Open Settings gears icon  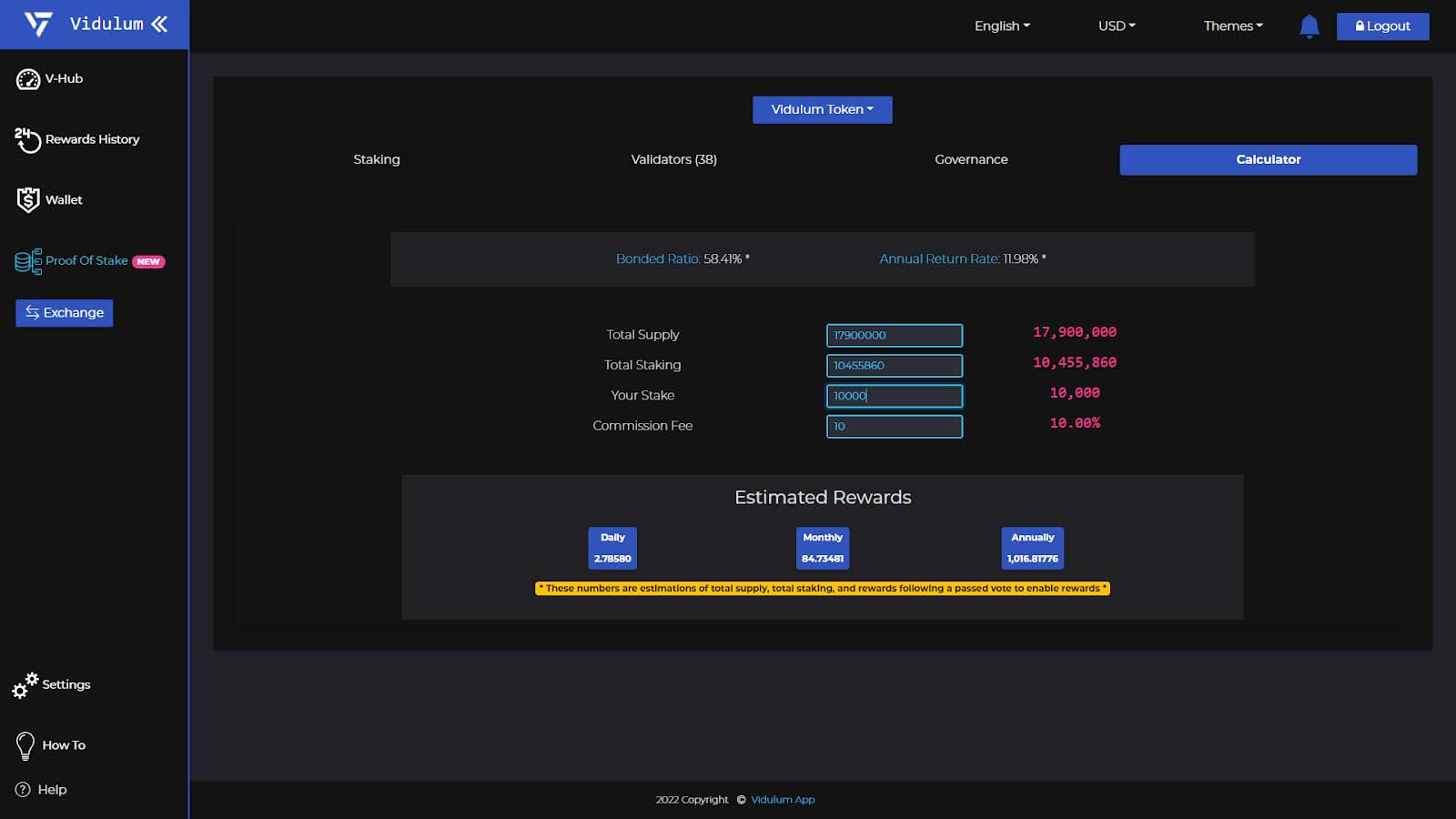(x=25, y=685)
